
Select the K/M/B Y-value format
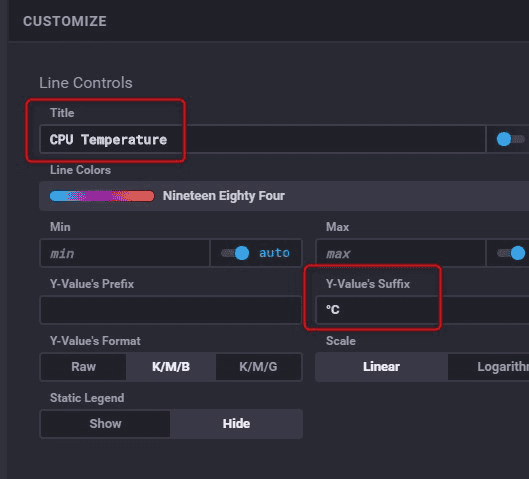tap(171, 367)
